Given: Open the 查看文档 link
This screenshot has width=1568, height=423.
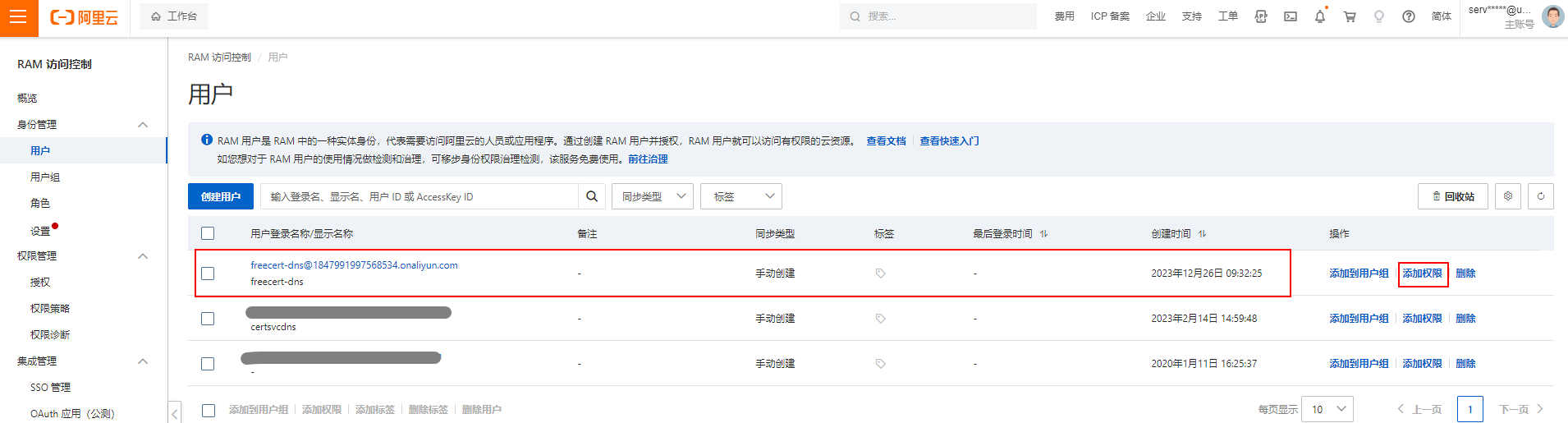Looking at the screenshot, I should pos(886,141).
